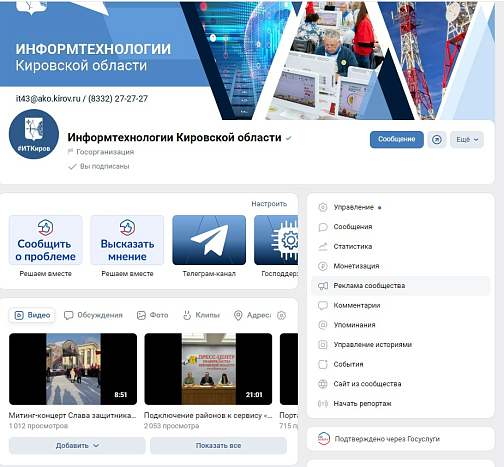
Task: Click the Начать репортаж broadcast icon
Action: click(323, 404)
